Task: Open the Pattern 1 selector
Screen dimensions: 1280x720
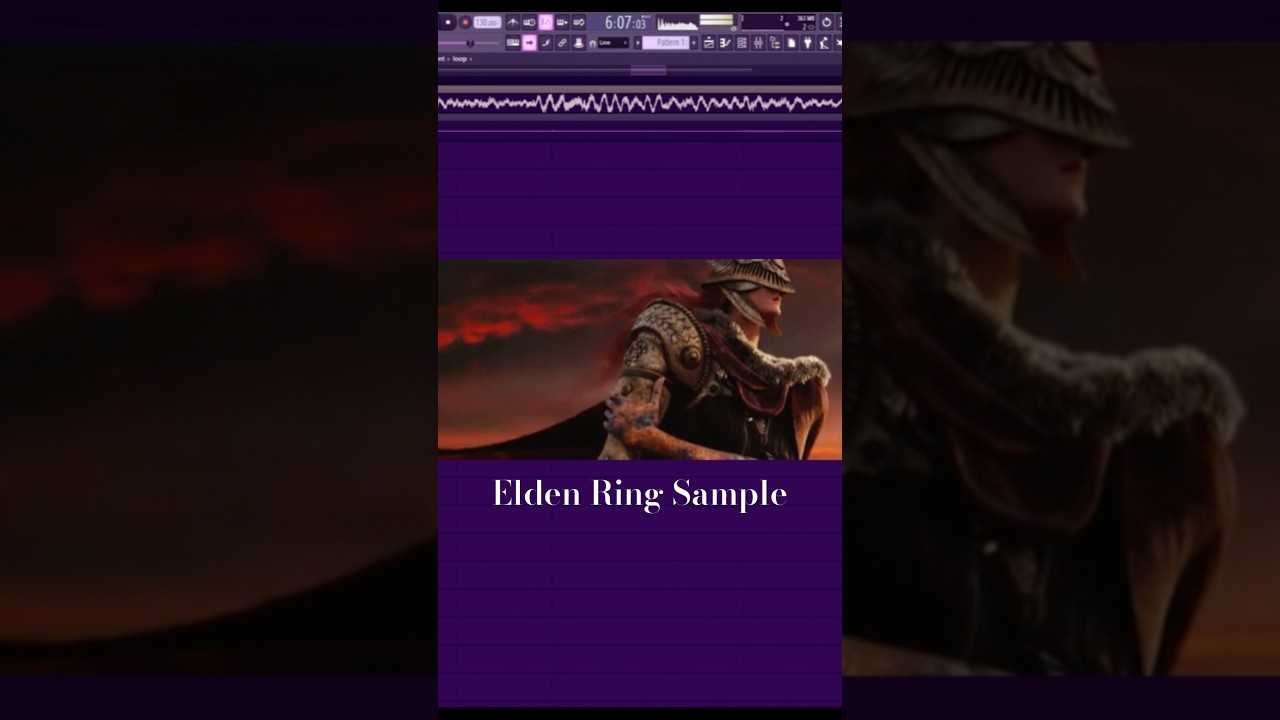Action: 666,43
